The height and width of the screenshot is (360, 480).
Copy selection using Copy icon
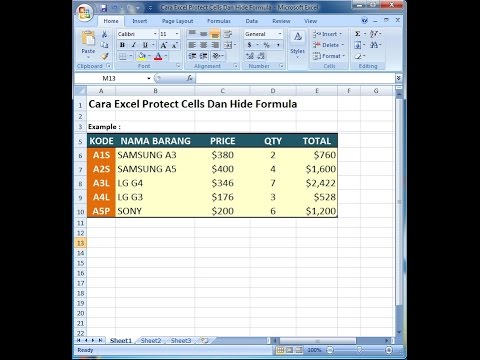click(x=104, y=45)
